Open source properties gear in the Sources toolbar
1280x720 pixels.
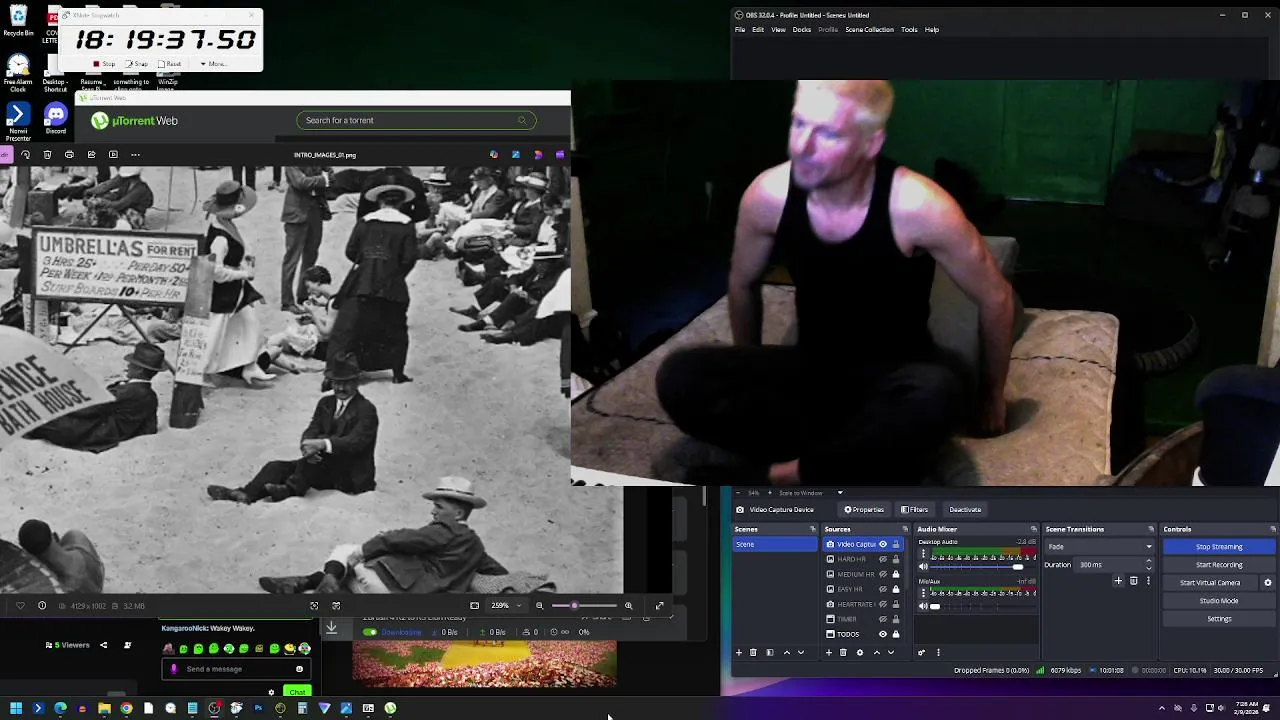(860, 652)
